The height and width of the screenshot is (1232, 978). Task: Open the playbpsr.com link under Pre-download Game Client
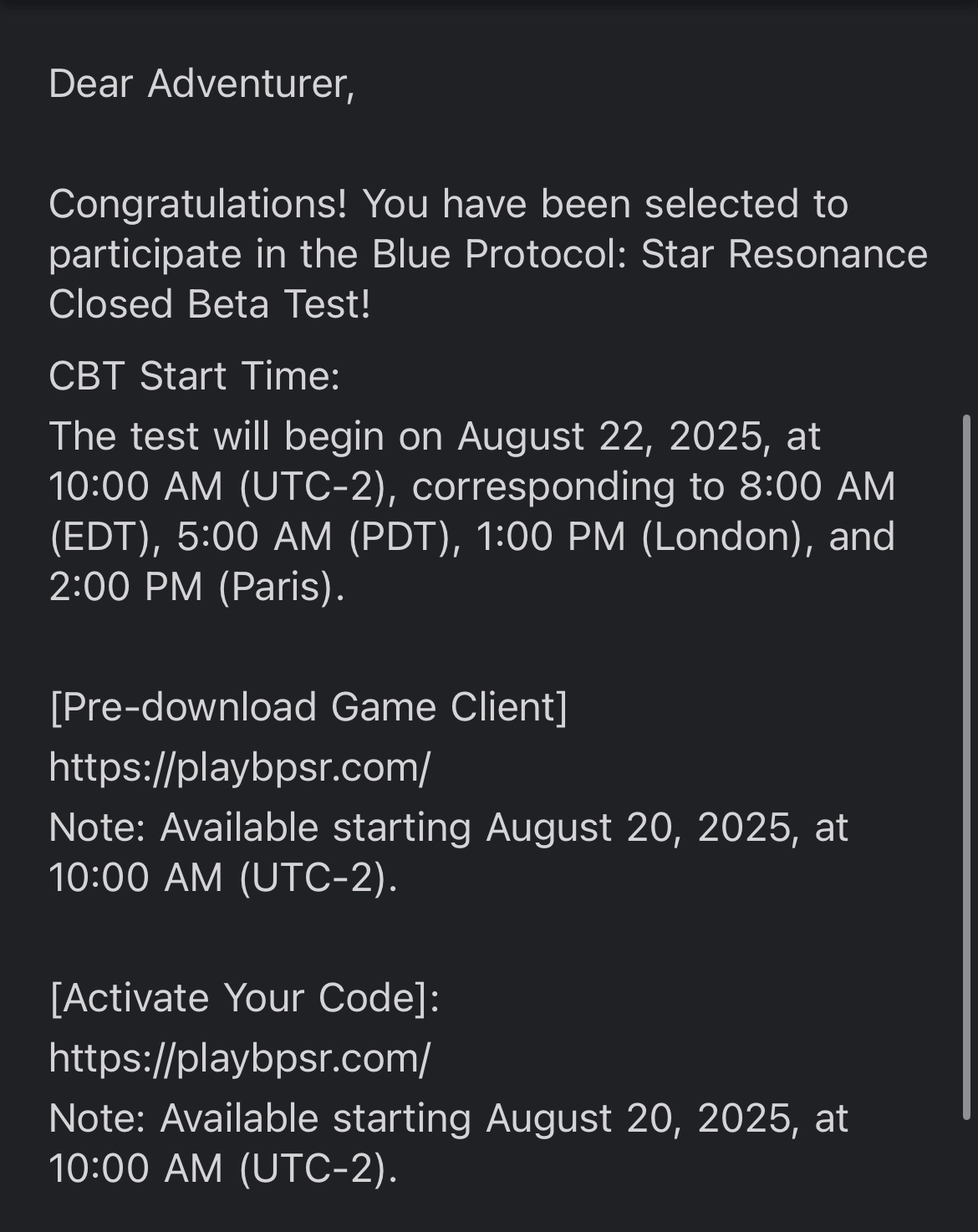[x=239, y=766]
